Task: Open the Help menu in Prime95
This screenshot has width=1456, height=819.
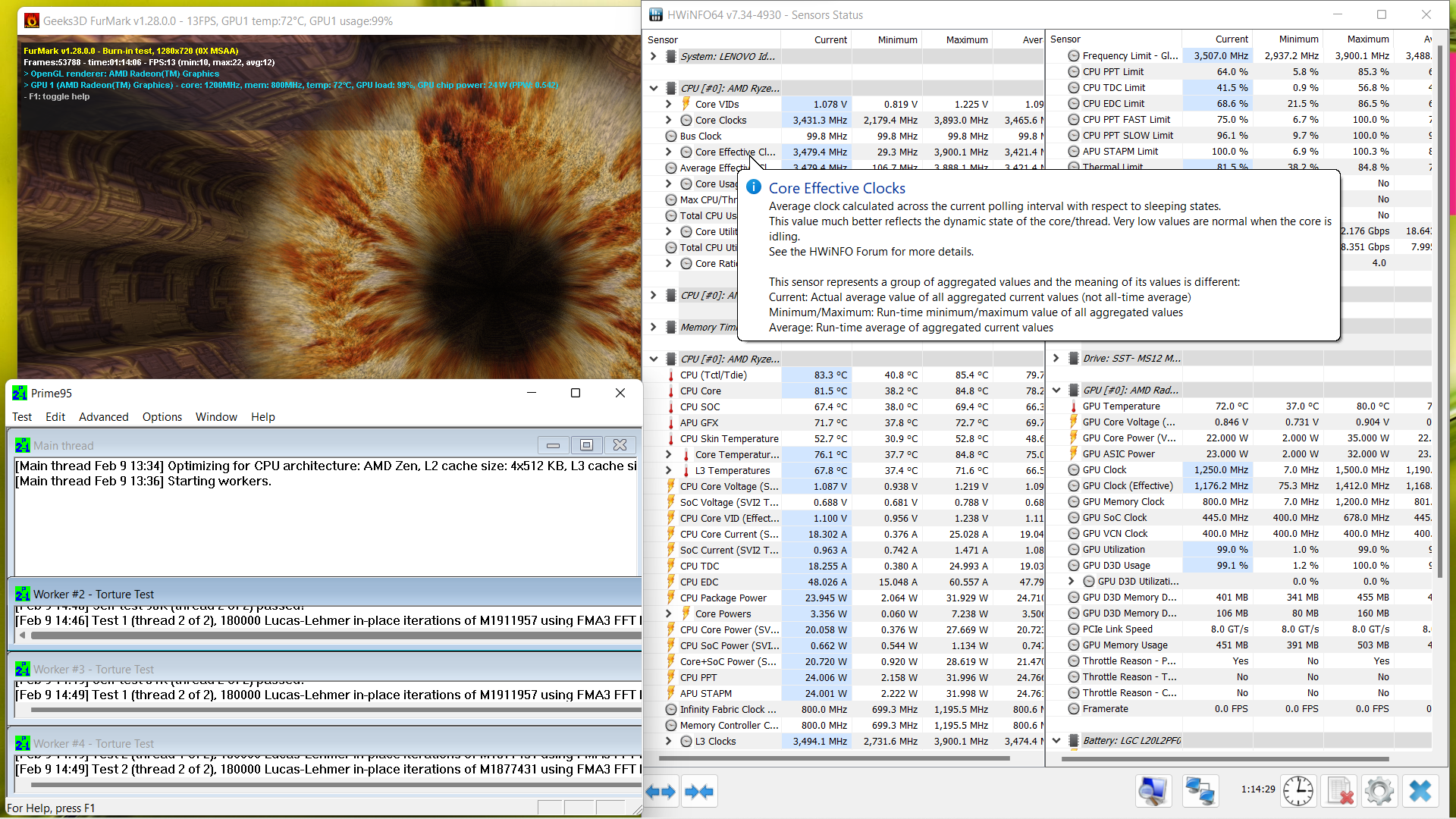Action: point(263,417)
